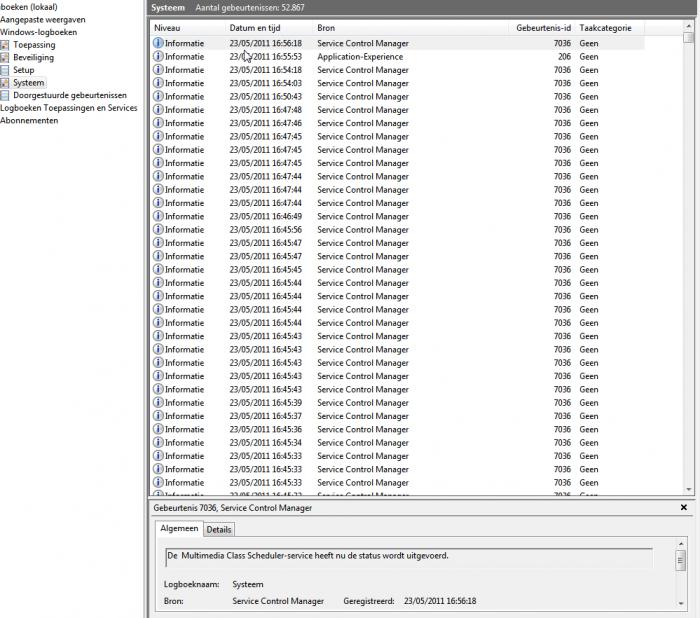Click the Setup log icon
The height and width of the screenshot is (618, 700).
[4, 70]
